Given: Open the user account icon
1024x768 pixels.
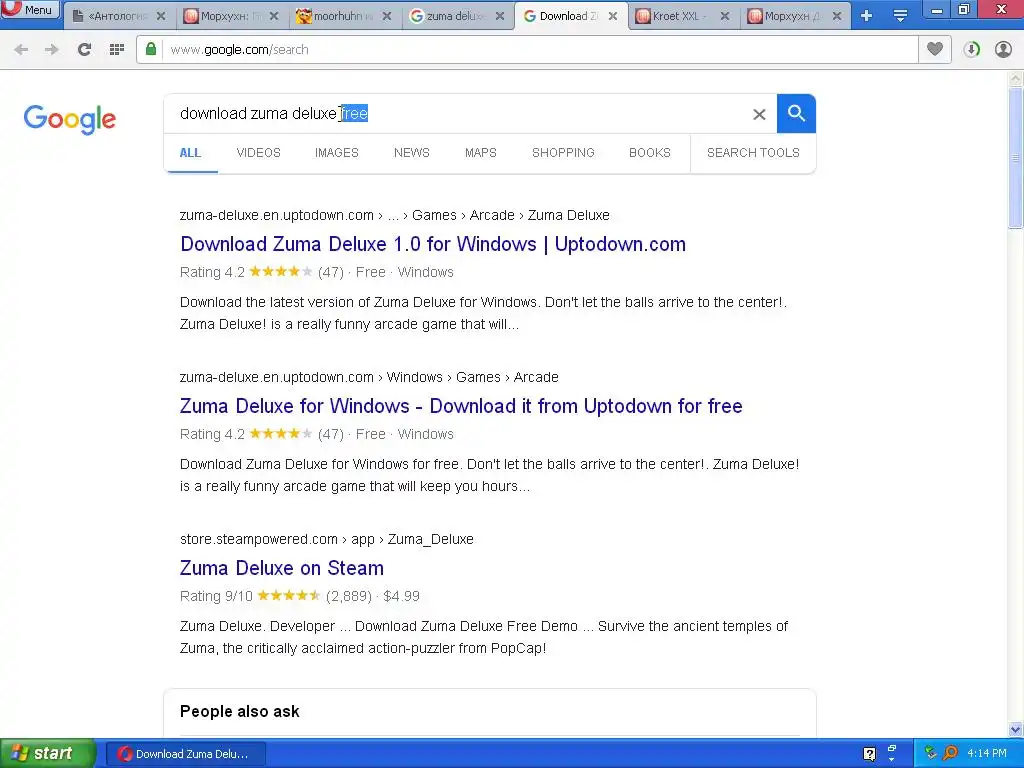Looking at the screenshot, I should [1003, 50].
